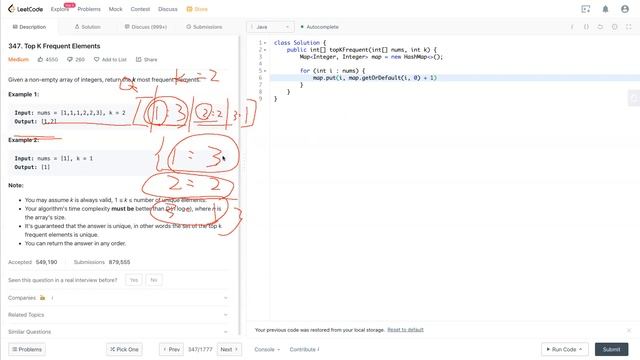
Task: Click the Reset to default link
Action: click(x=405, y=330)
